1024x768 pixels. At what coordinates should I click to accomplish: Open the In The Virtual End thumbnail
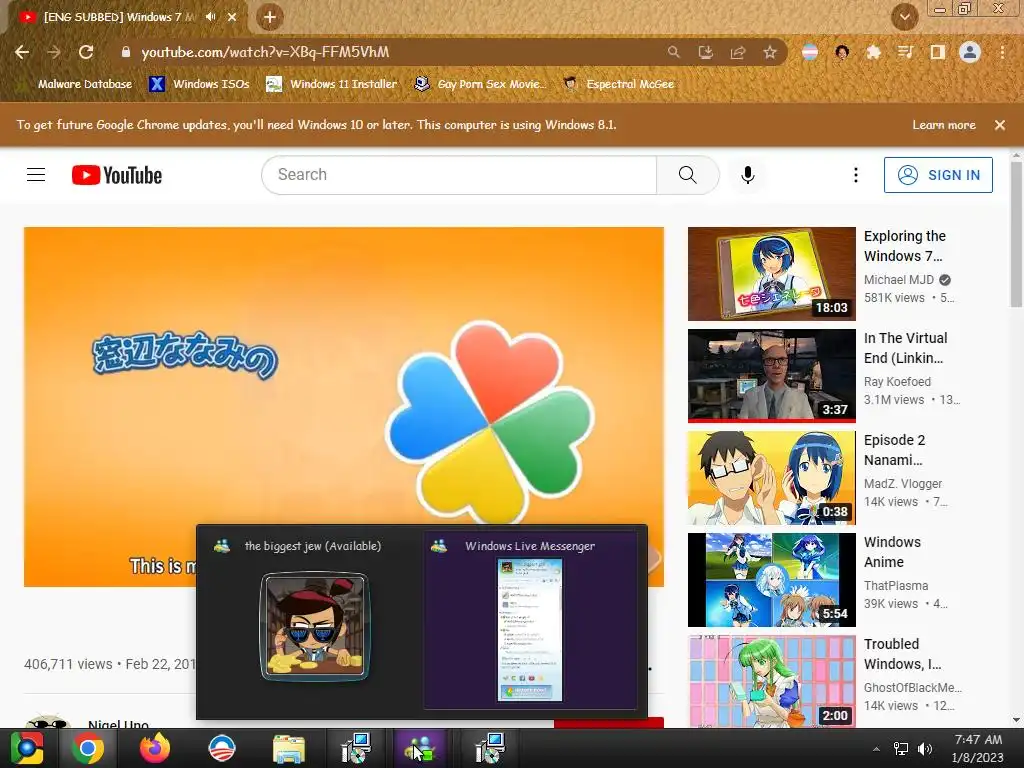(x=771, y=376)
